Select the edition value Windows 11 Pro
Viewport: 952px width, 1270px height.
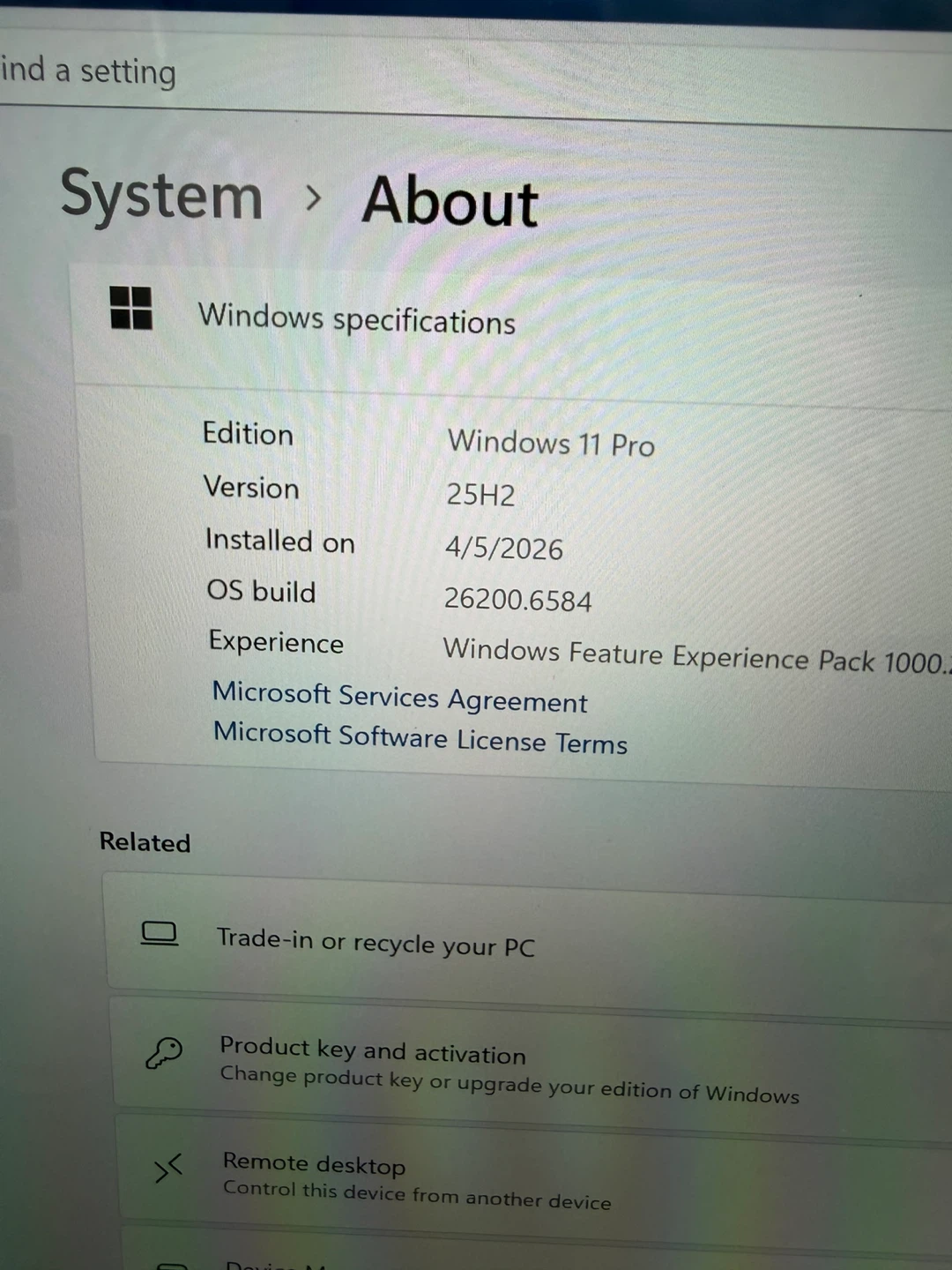551,442
